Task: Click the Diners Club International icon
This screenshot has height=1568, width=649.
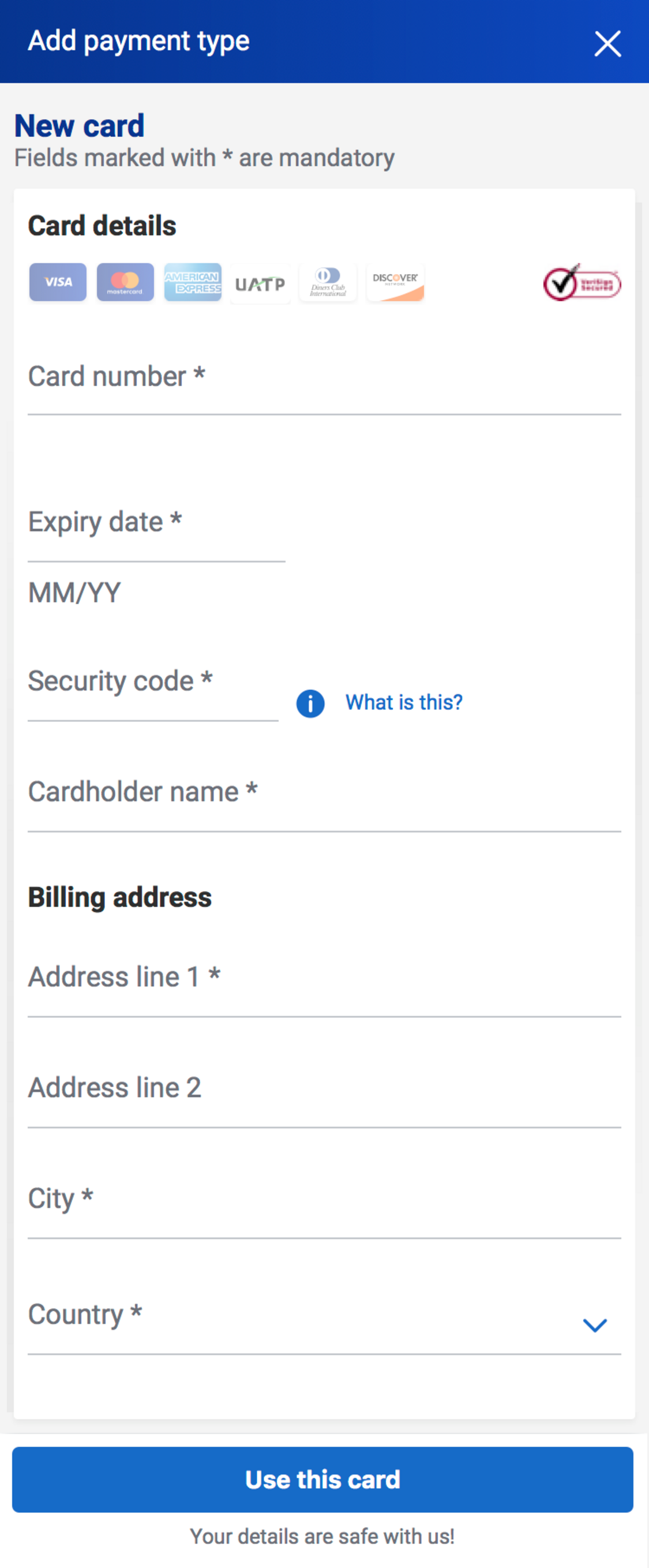Action: (328, 282)
